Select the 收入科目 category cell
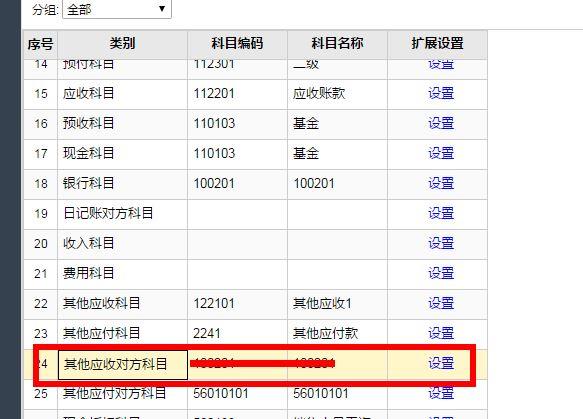The image size is (583, 419). 122,245
